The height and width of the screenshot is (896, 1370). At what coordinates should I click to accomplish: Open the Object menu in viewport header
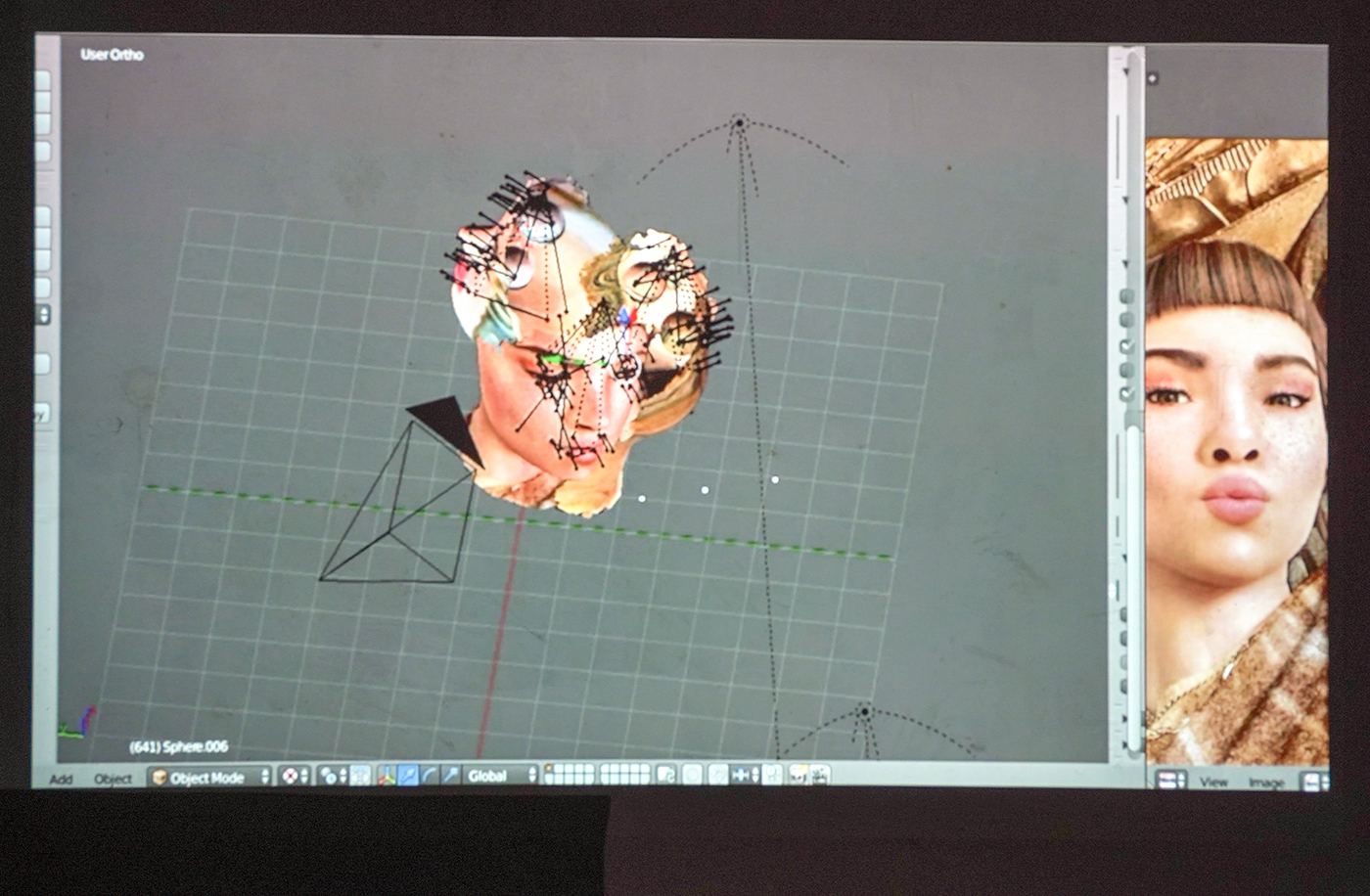click(113, 779)
